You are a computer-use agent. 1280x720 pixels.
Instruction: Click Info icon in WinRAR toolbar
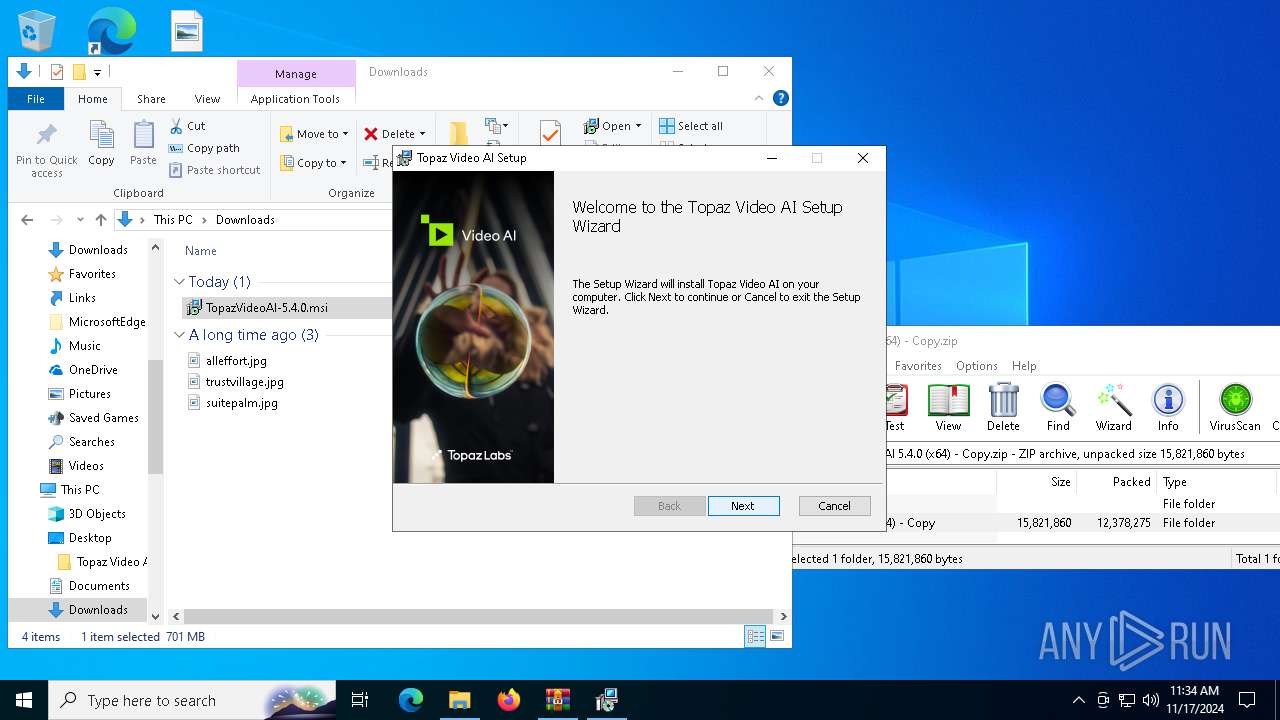tap(1168, 407)
